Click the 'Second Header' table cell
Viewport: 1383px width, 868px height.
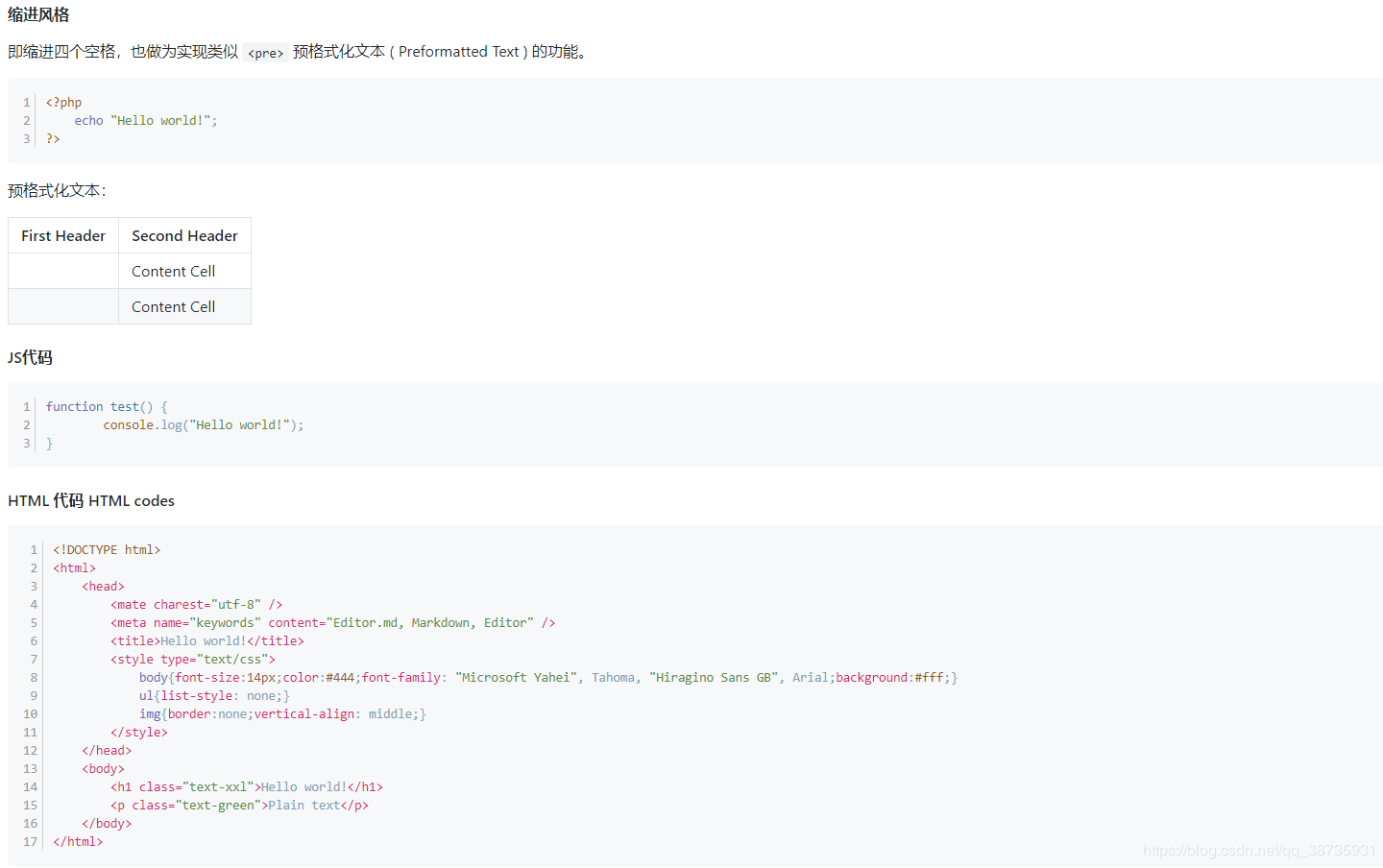184,235
